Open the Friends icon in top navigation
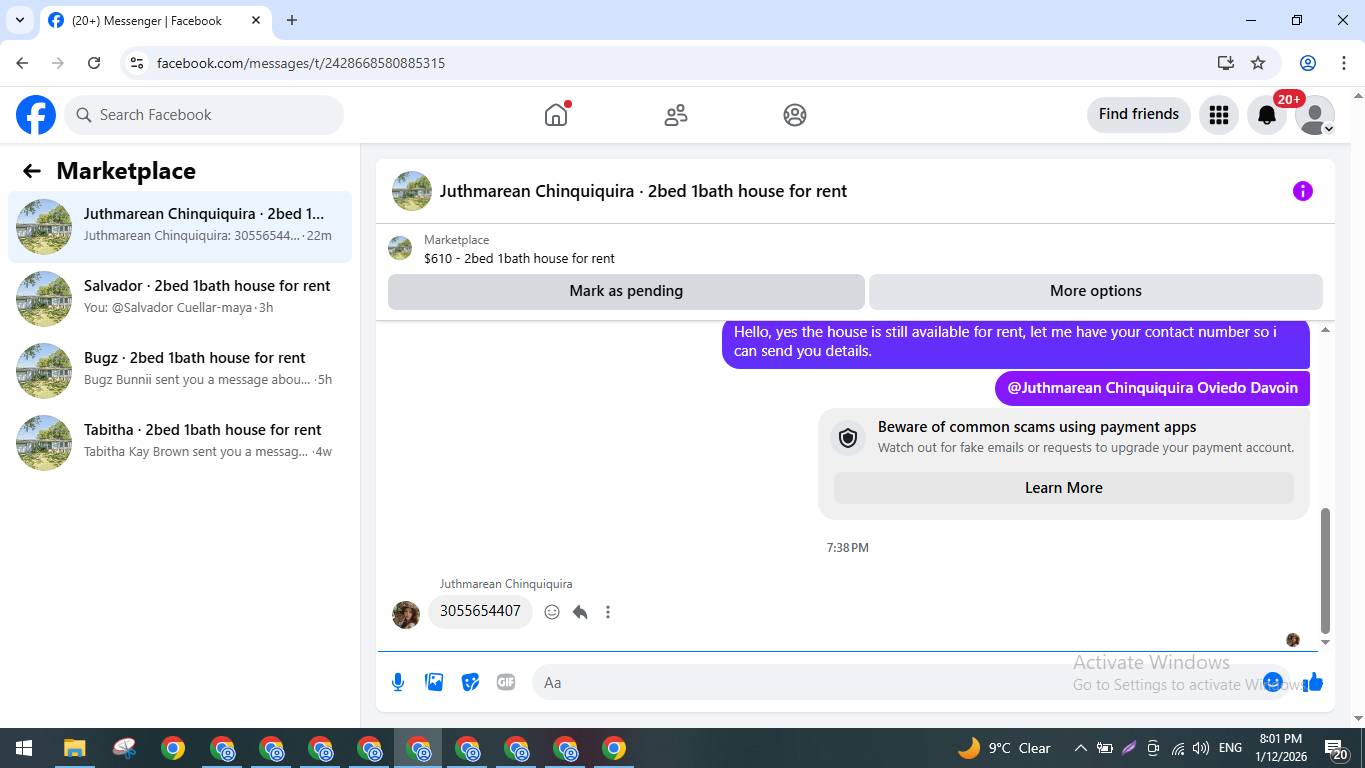The height and width of the screenshot is (768, 1365). (676, 115)
